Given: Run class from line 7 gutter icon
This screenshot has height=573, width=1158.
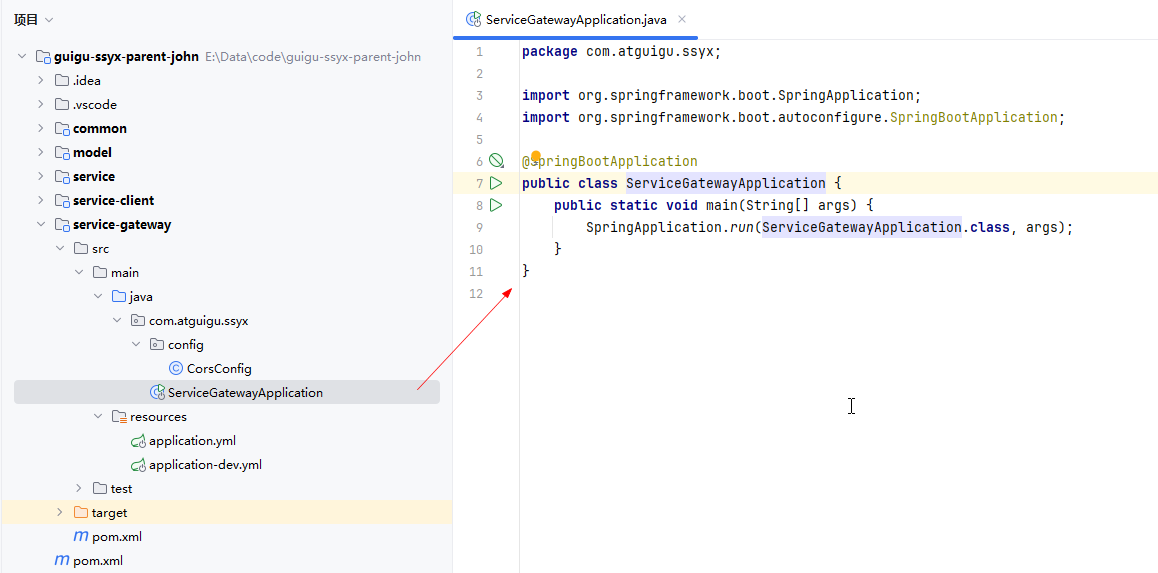Looking at the screenshot, I should click(496, 183).
